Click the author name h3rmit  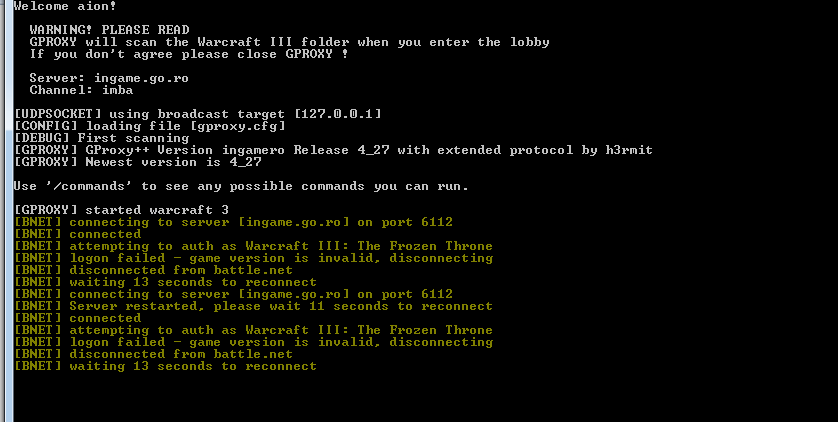pyautogui.click(x=628, y=150)
